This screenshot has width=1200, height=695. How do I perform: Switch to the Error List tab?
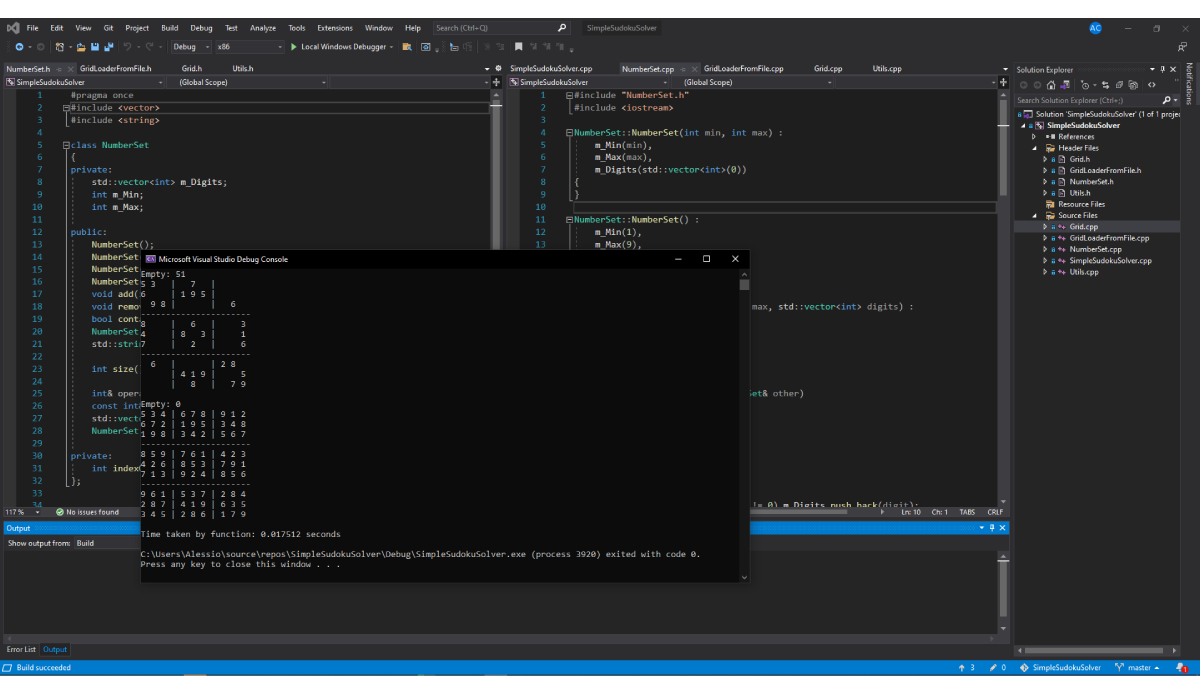(22, 650)
